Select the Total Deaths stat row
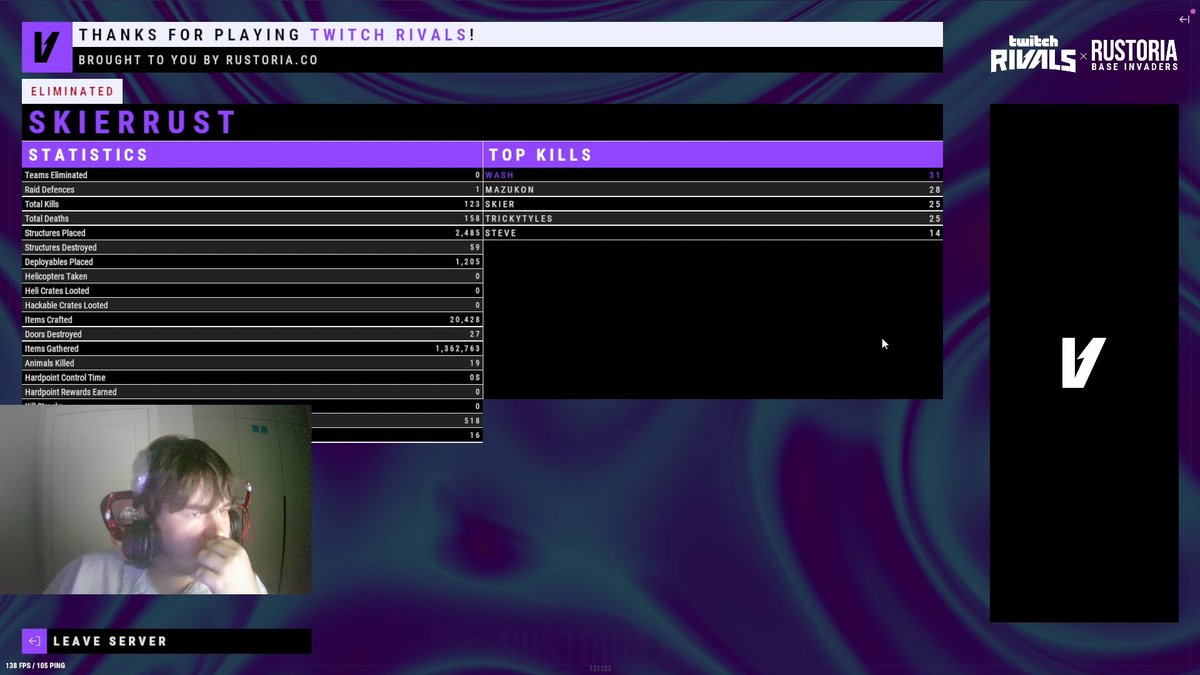1200x675 pixels. click(x=252, y=218)
